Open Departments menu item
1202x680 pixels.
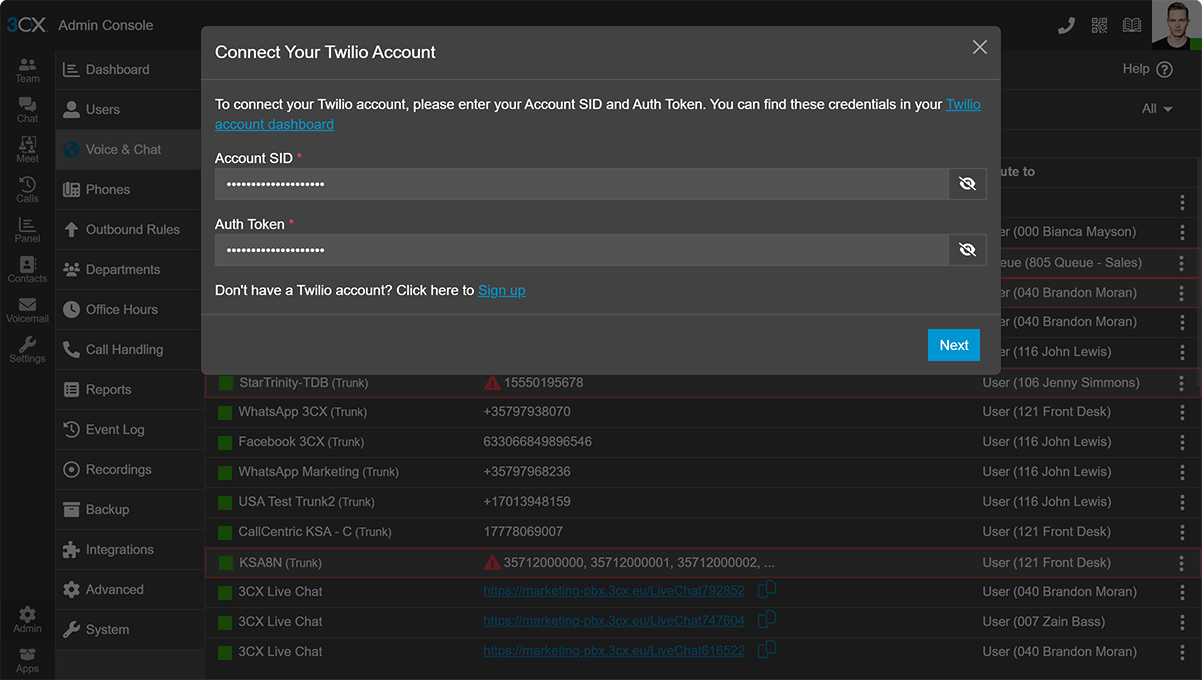pyautogui.click(x=129, y=270)
